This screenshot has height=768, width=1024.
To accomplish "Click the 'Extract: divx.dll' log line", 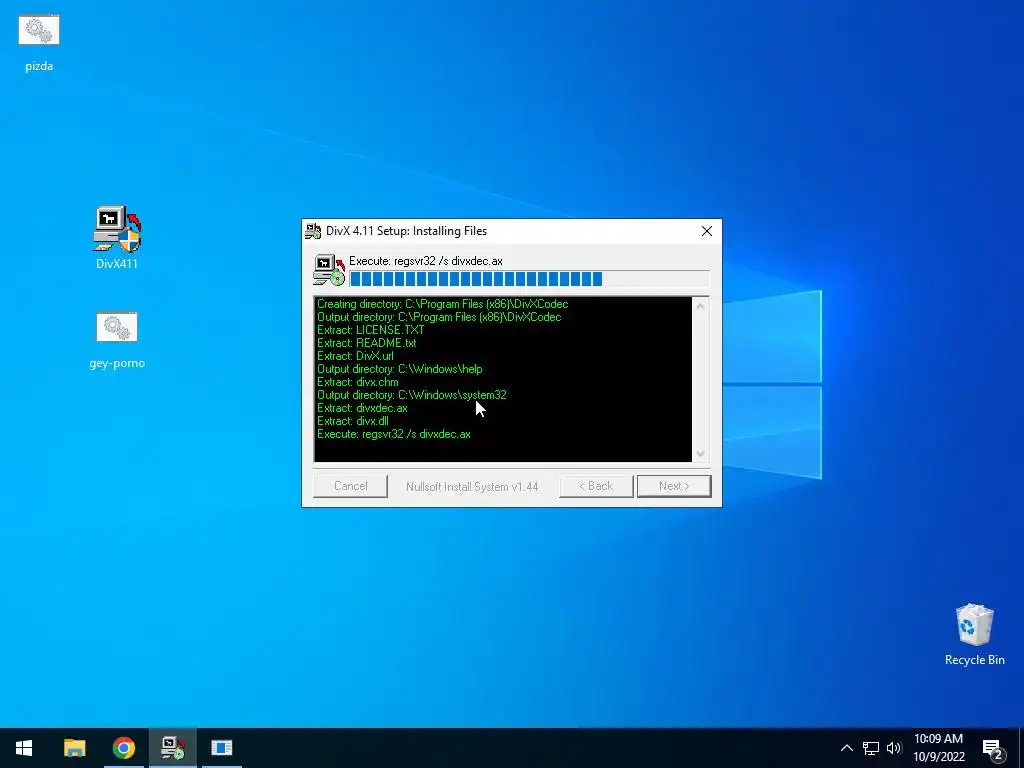I will (353, 421).
